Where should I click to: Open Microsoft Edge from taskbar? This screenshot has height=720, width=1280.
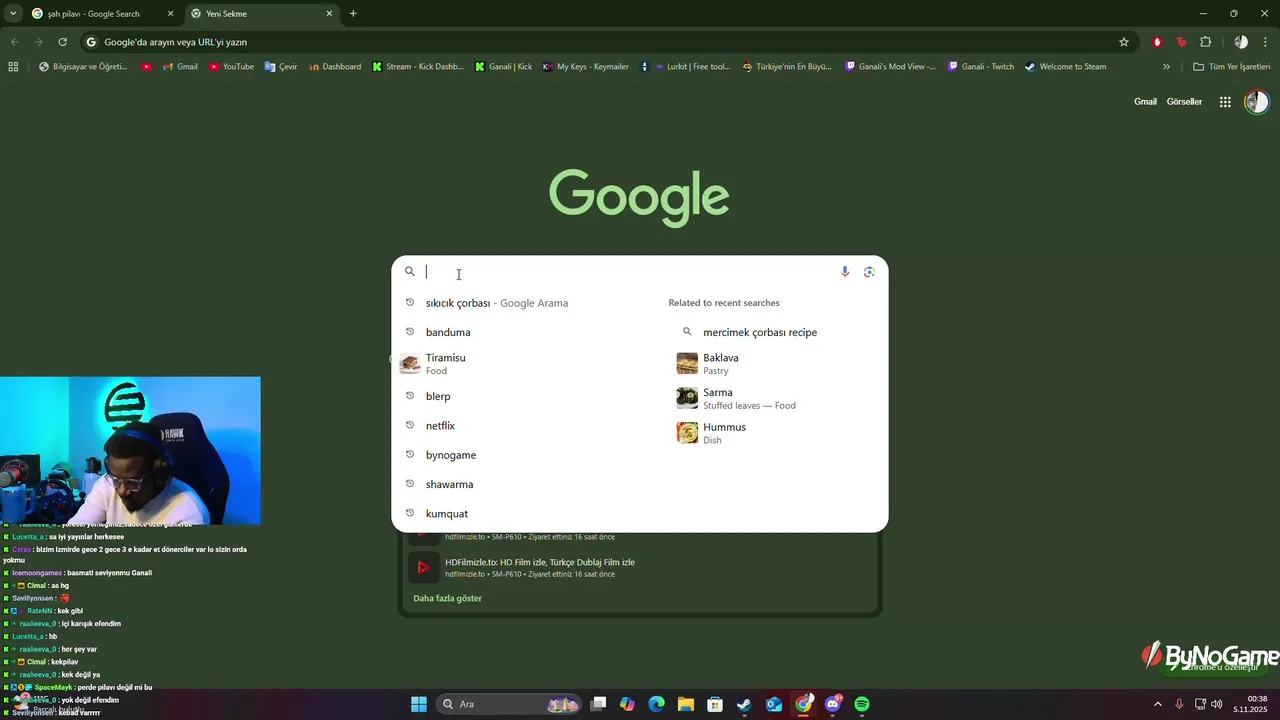coord(656,704)
